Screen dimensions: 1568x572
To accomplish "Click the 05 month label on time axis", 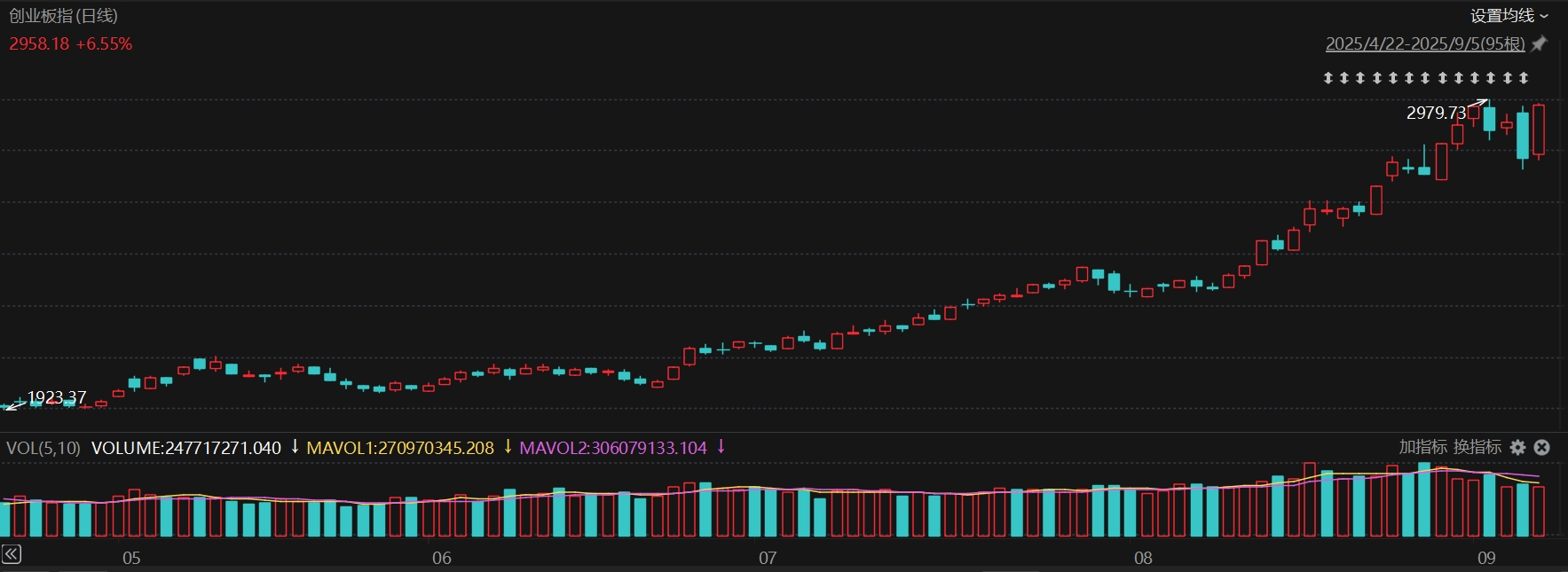I will pyautogui.click(x=131, y=558).
